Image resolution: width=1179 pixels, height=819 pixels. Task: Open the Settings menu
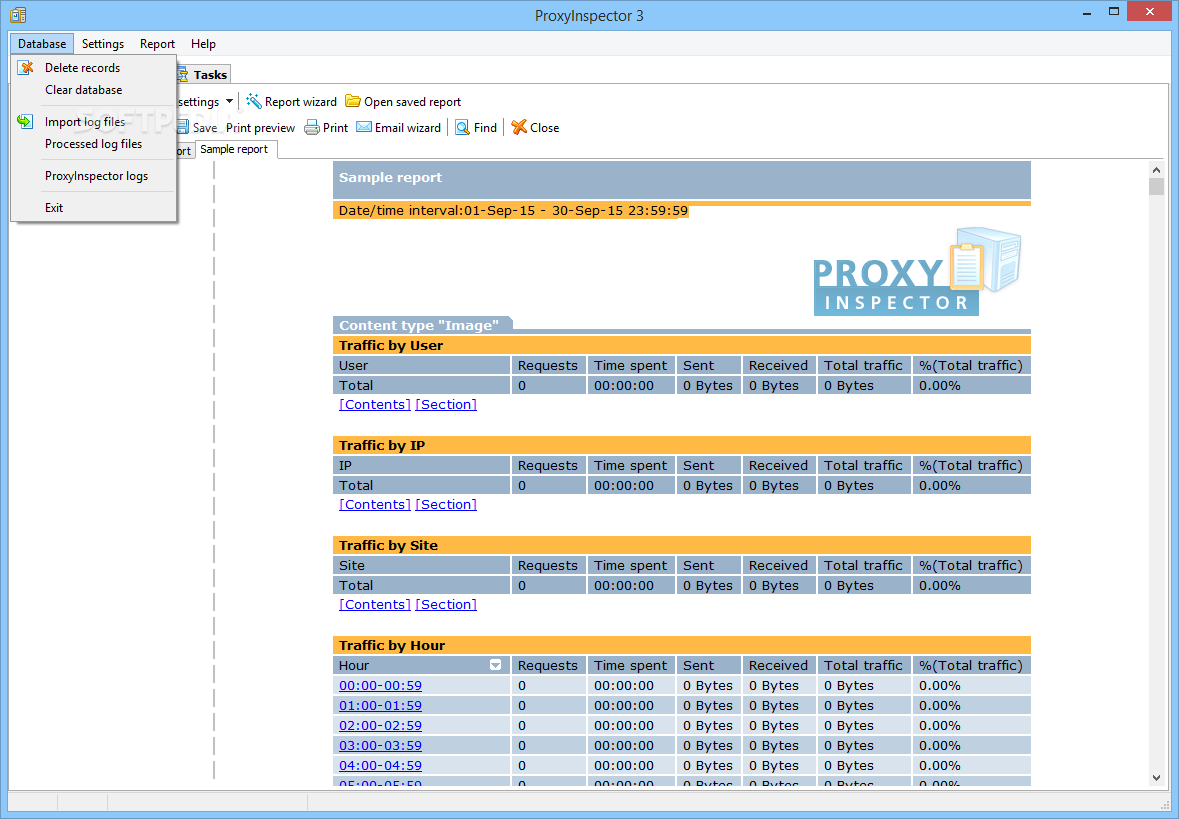(103, 44)
